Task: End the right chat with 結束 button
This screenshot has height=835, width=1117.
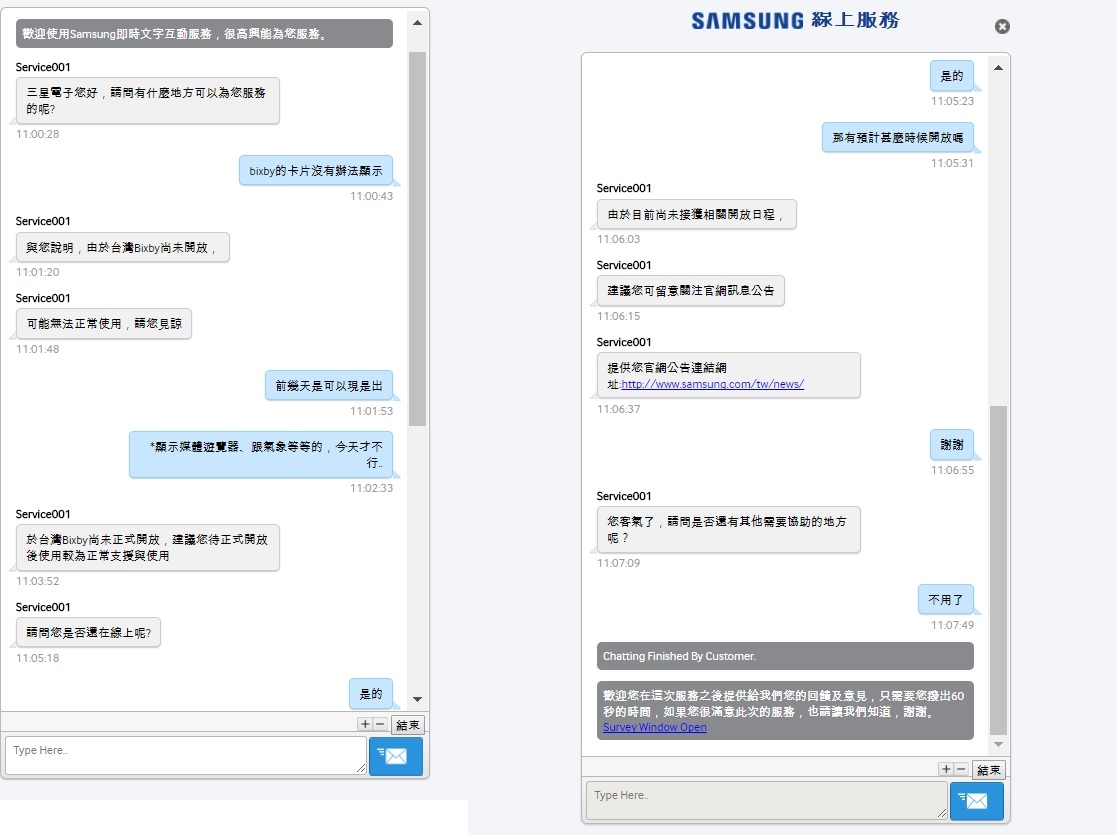Action: click(x=989, y=769)
